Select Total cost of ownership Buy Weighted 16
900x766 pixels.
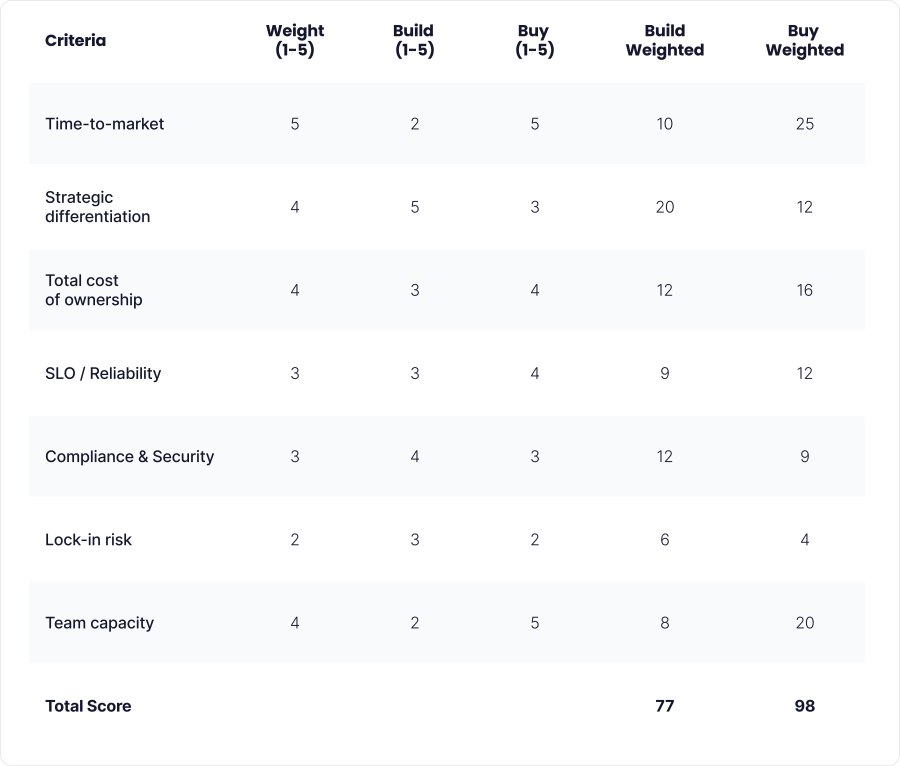click(x=805, y=290)
